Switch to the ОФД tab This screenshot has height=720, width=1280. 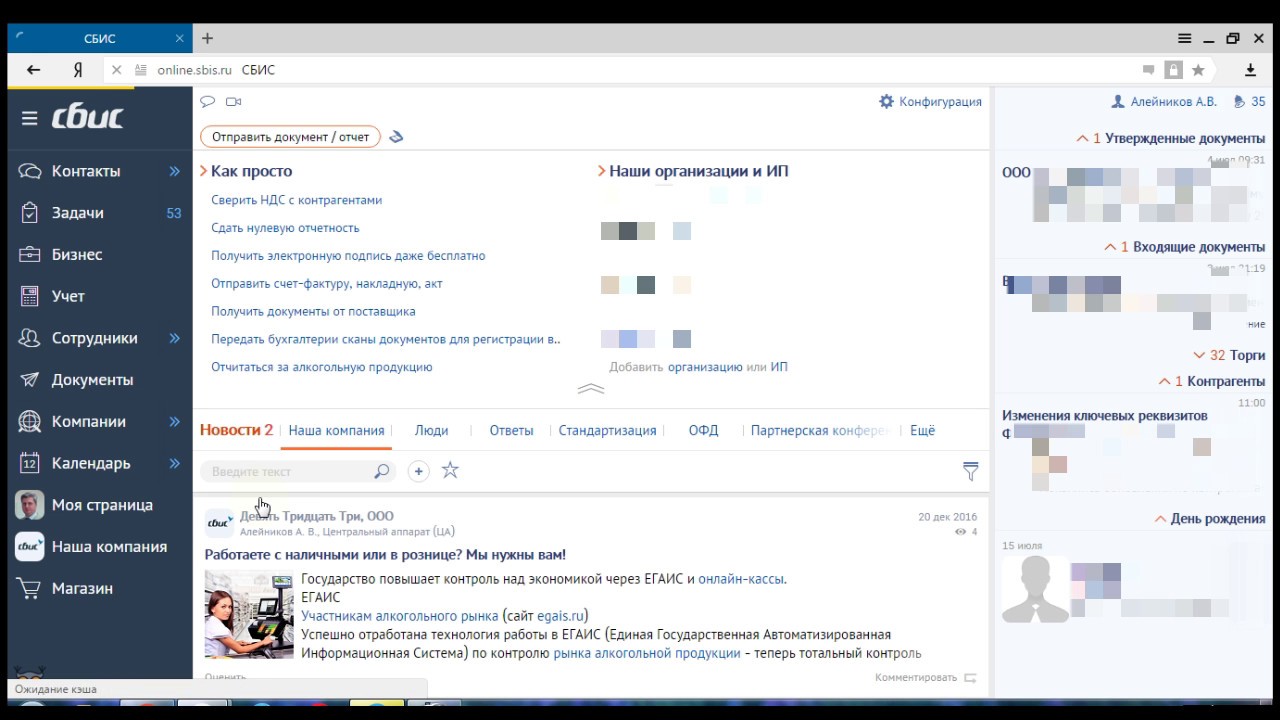coord(703,430)
